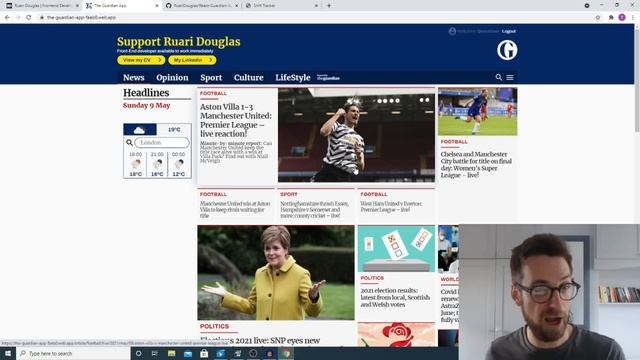This screenshot has height=360, width=640.
Task: Click the ballot box election illustration
Action: (396, 249)
